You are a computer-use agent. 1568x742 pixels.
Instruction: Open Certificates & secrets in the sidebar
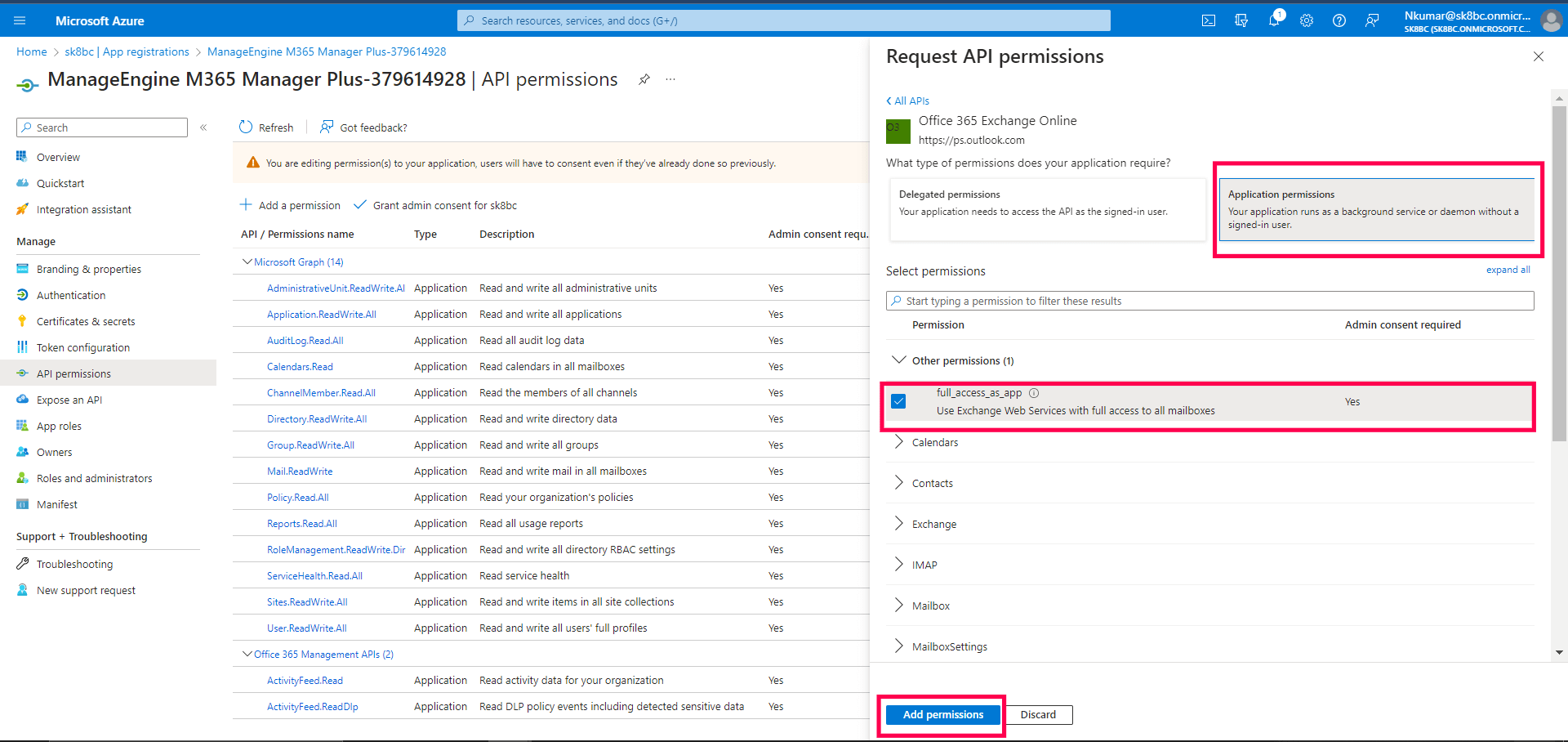pos(84,320)
